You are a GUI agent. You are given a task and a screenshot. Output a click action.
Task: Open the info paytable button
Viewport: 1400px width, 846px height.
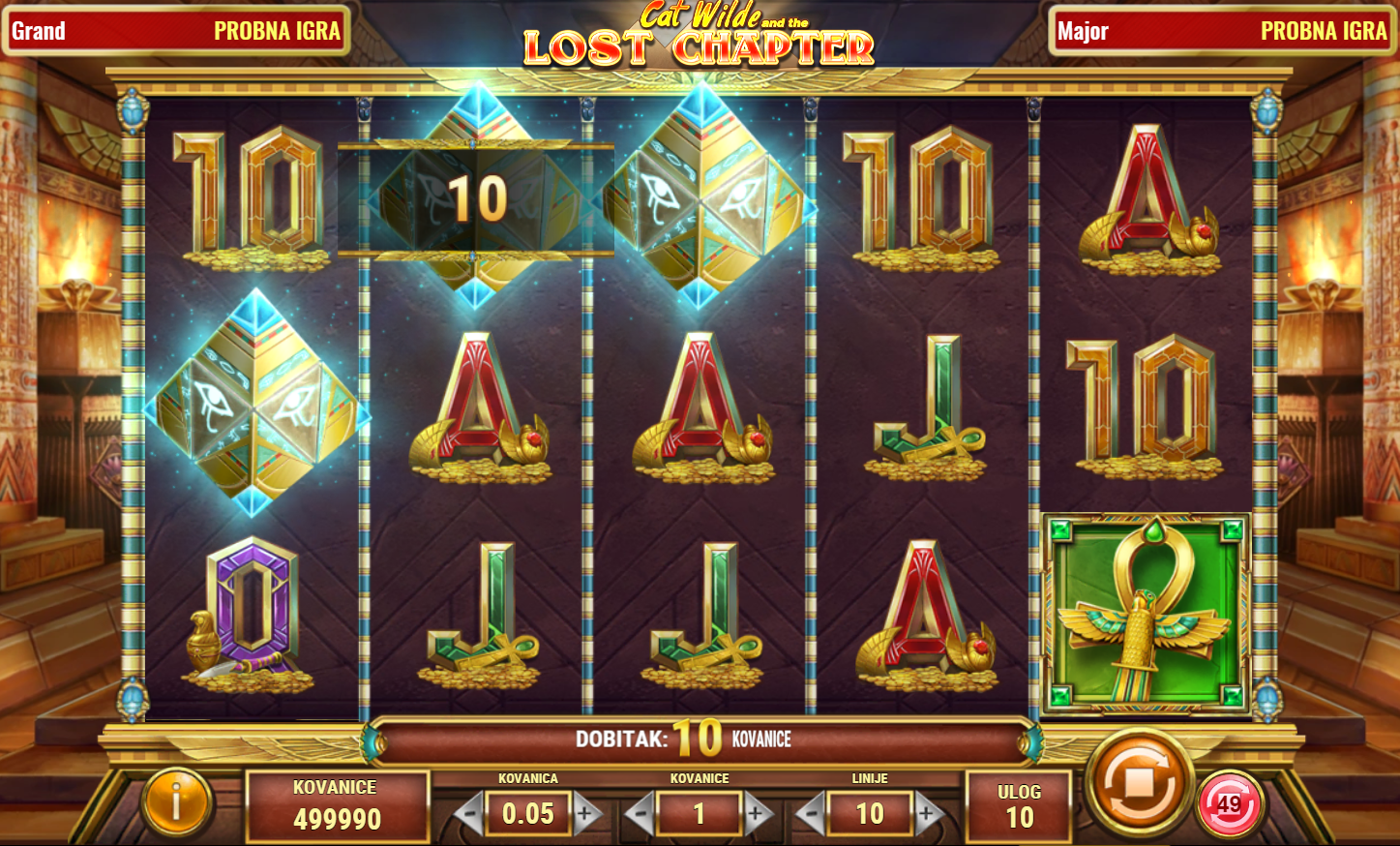pyautogui.click(x=176, y=801)
